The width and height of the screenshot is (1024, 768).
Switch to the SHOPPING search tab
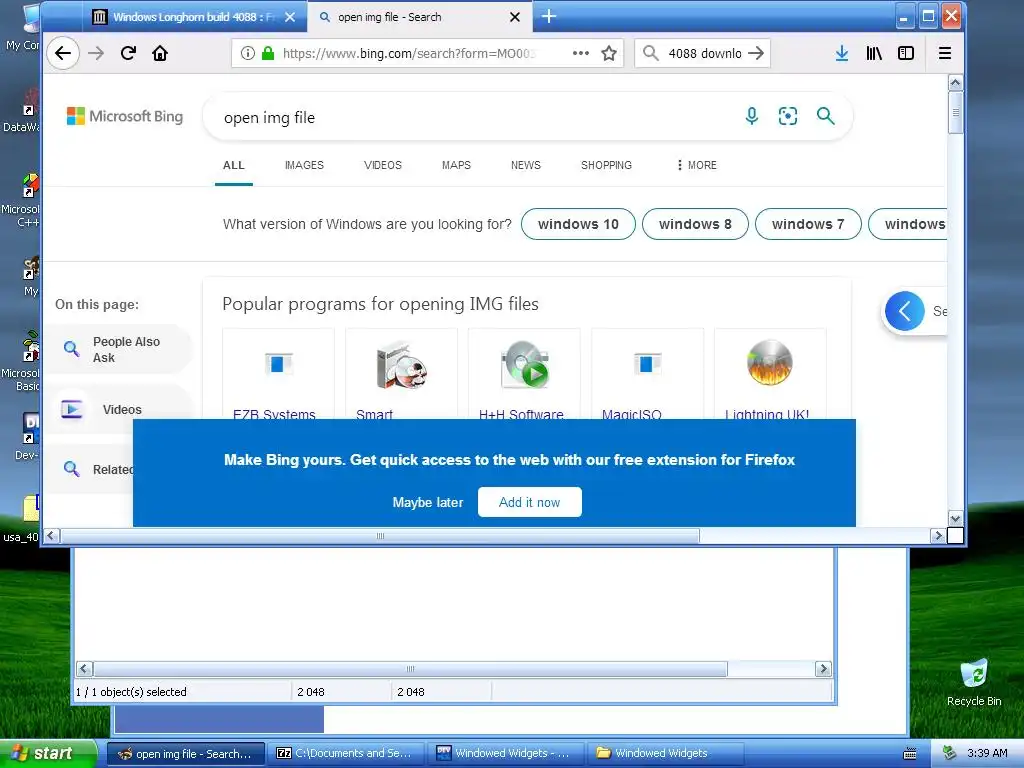[606, 165]
